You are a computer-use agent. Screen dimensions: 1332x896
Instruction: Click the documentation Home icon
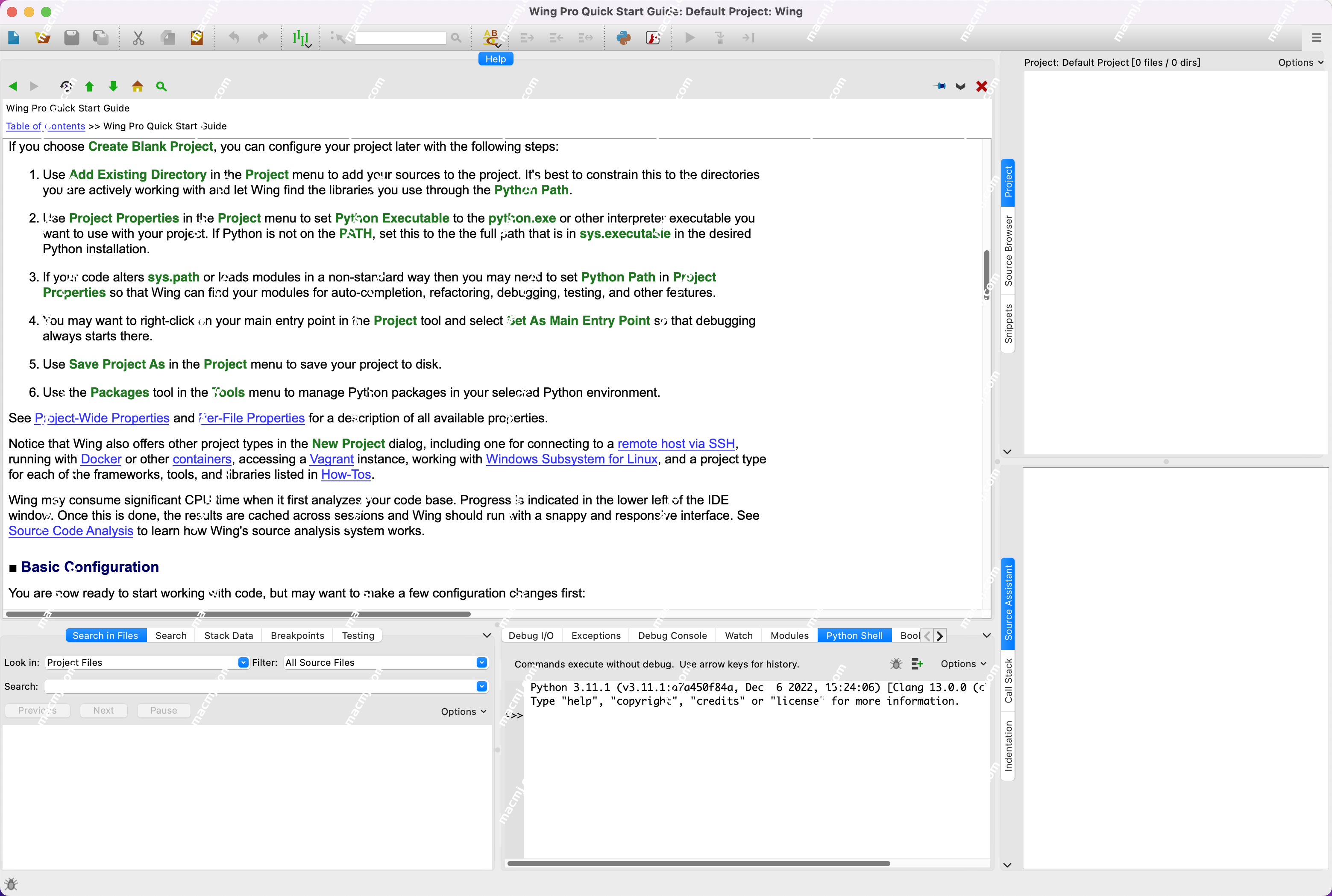tap(137, 86)
